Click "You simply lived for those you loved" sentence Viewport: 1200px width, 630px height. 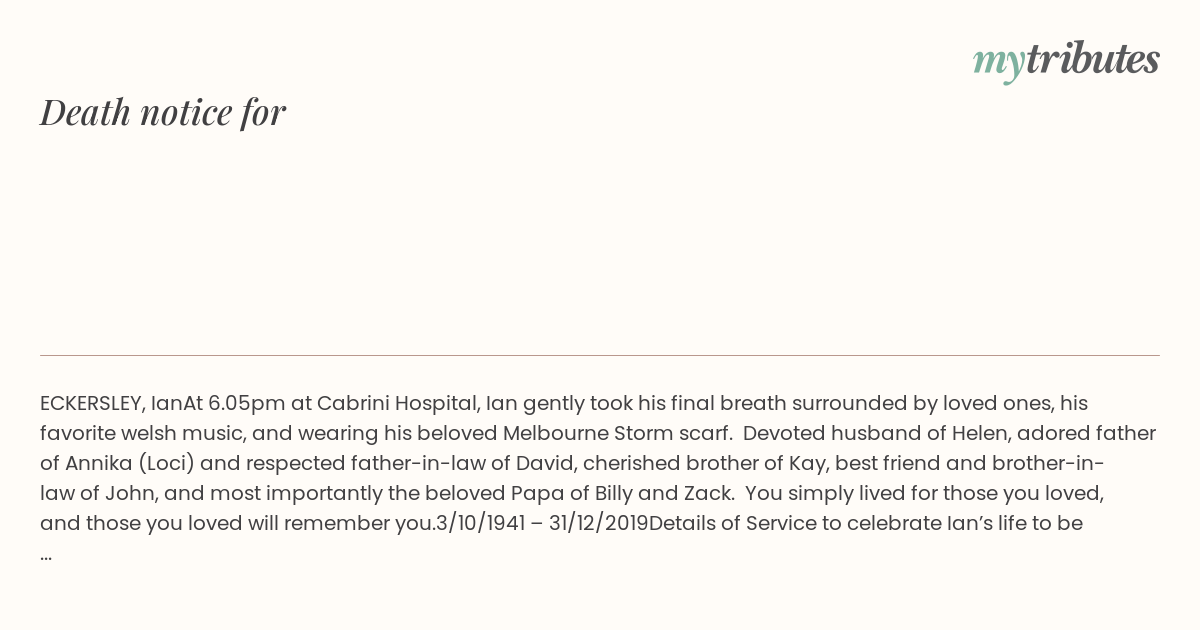pos(924,494)
